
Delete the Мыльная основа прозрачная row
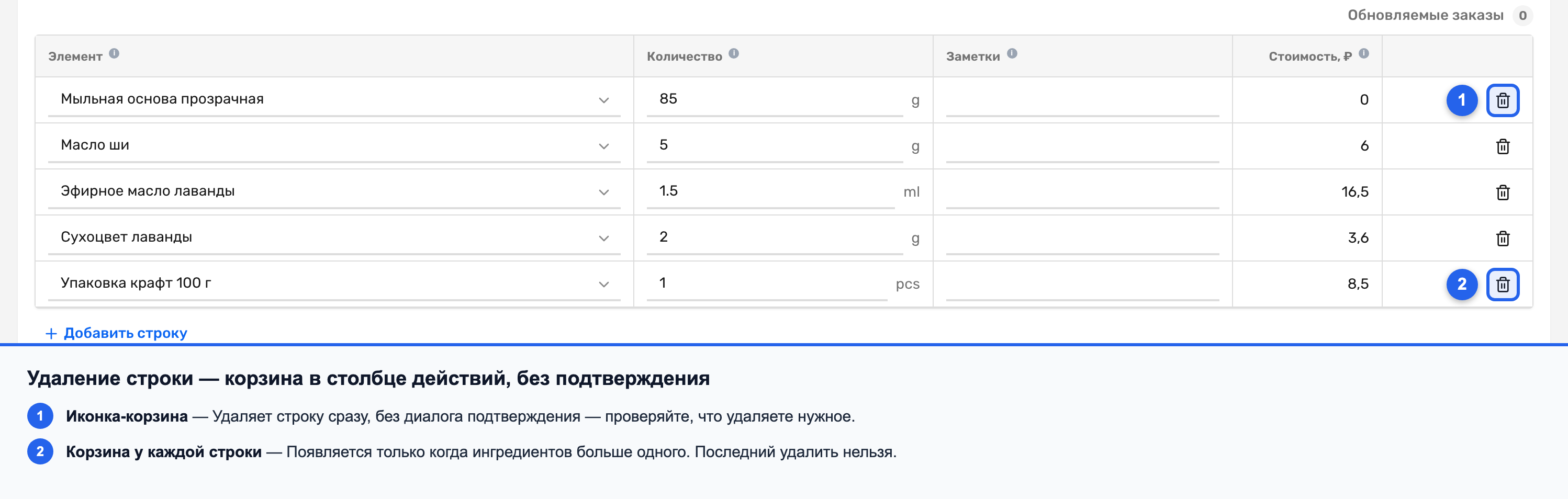[1502, 100]
